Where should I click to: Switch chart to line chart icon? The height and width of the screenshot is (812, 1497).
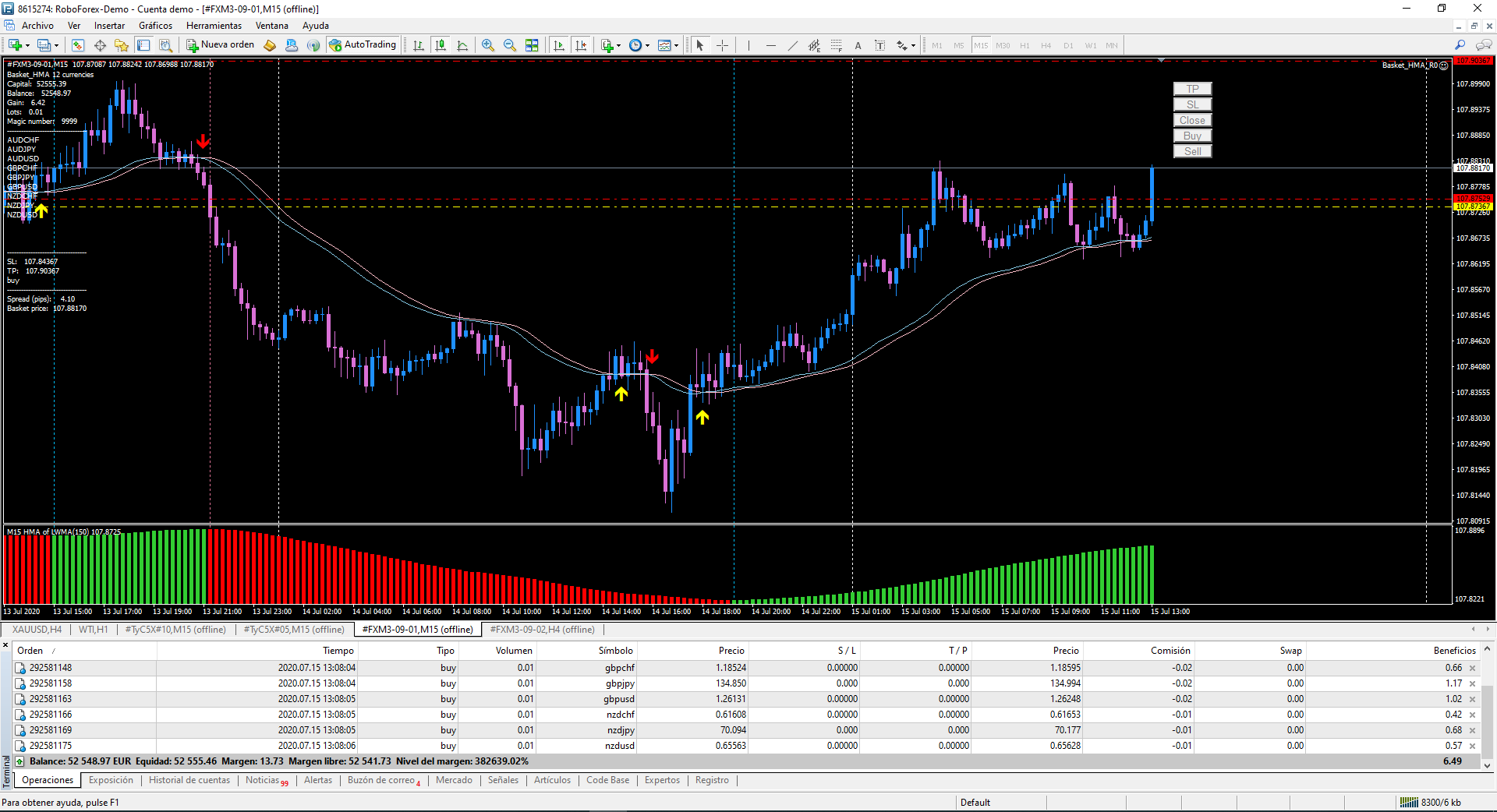point(462,45)
